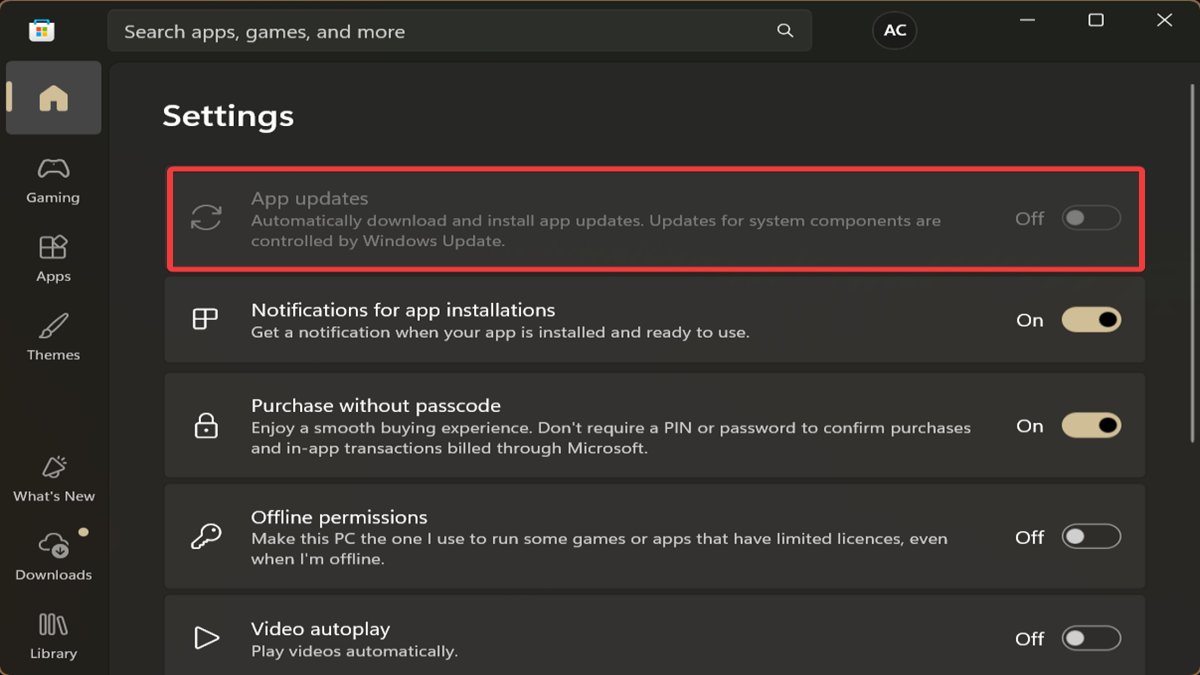Open the Themes section
Screen dimensions: 1200x675
pos(53,338)
